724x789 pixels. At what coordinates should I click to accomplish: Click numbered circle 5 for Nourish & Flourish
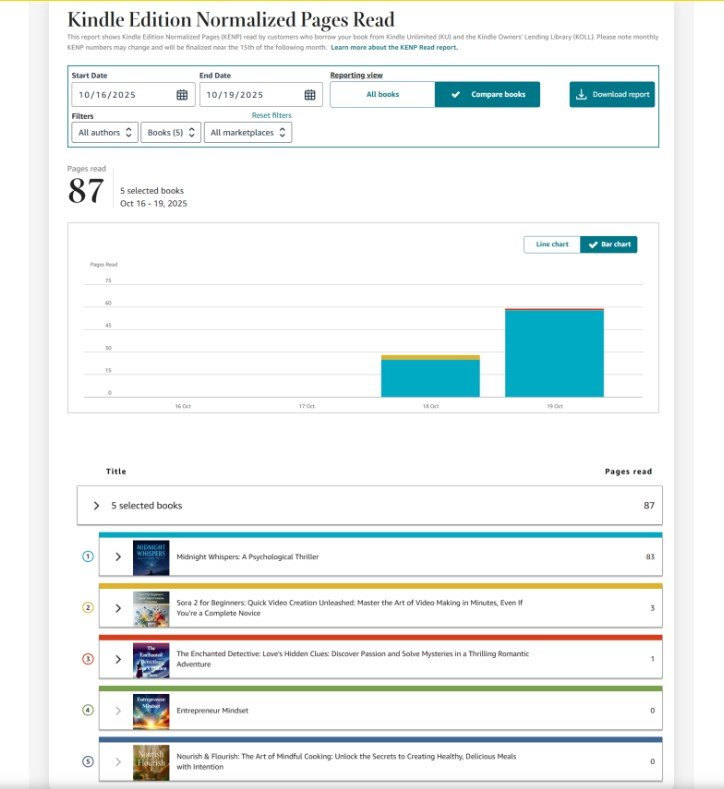(87, 761)
